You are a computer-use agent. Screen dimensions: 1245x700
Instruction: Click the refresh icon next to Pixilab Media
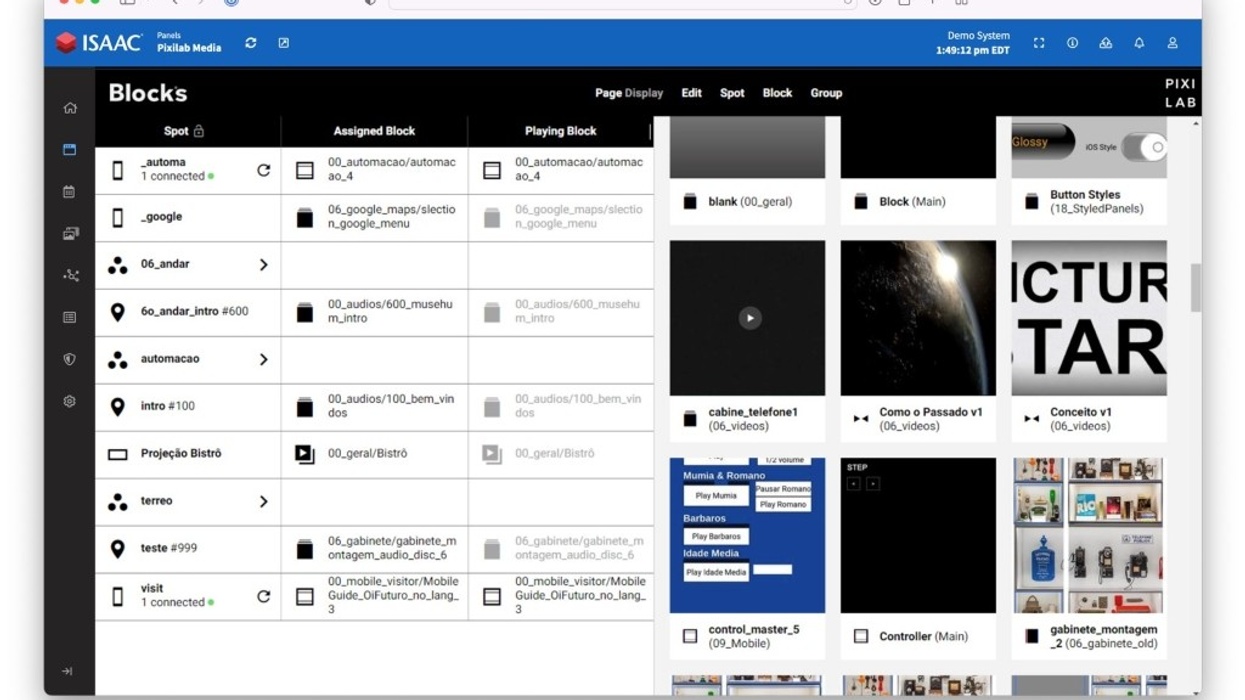pos(251,43)
